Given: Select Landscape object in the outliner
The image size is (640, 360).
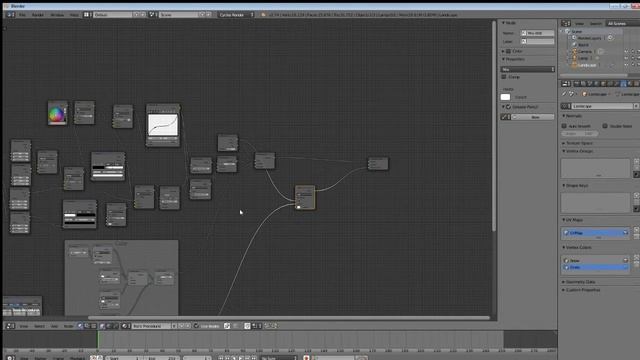Looking at the screenshot, I should [x=587, y=65].
